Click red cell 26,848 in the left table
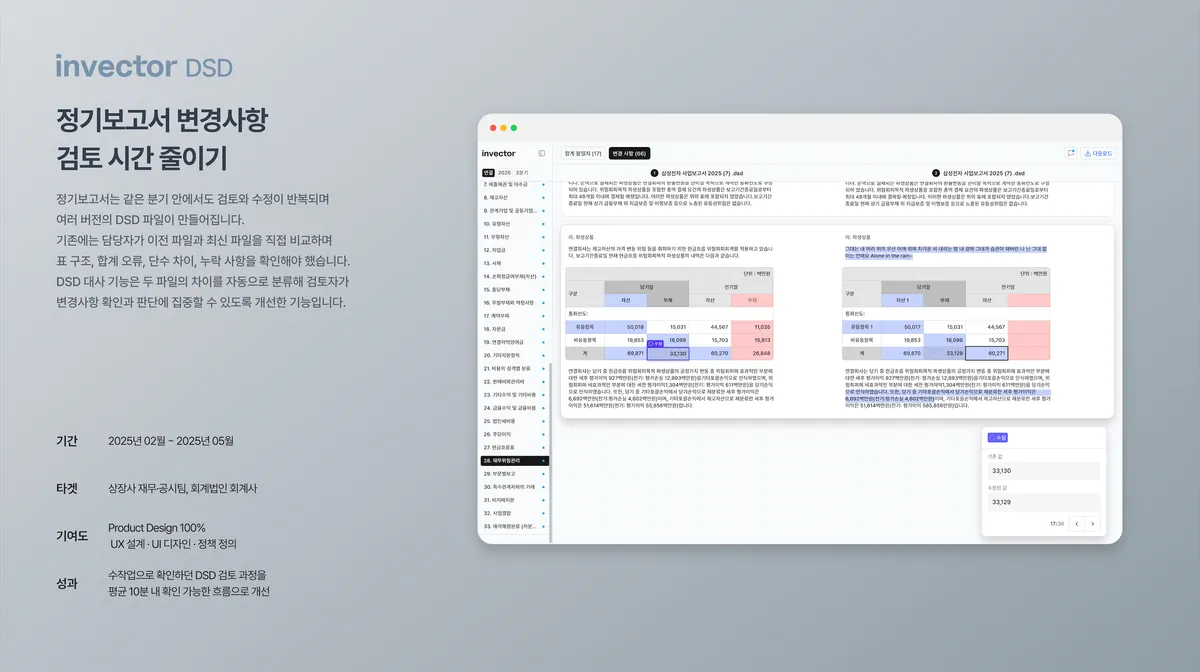Viewport: 1200px width, 672px height. [x=751, y=353]
